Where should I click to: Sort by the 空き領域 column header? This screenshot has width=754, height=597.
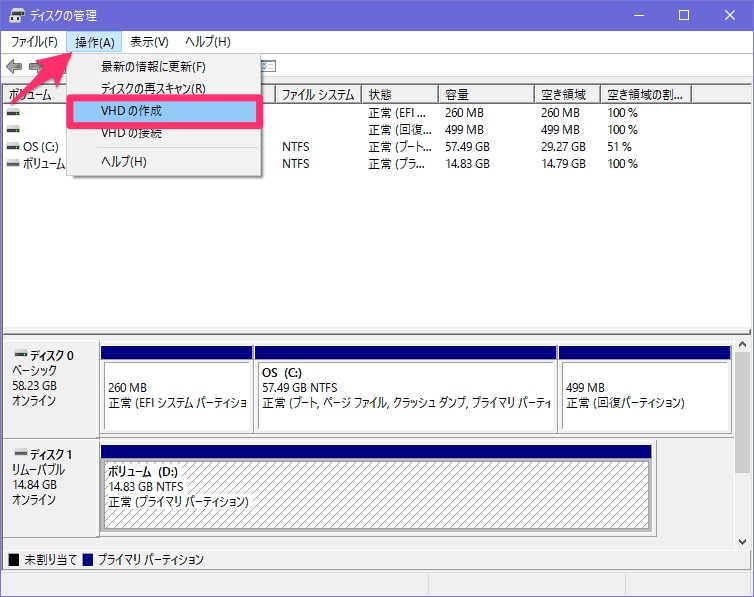click(x=567, y=94)
